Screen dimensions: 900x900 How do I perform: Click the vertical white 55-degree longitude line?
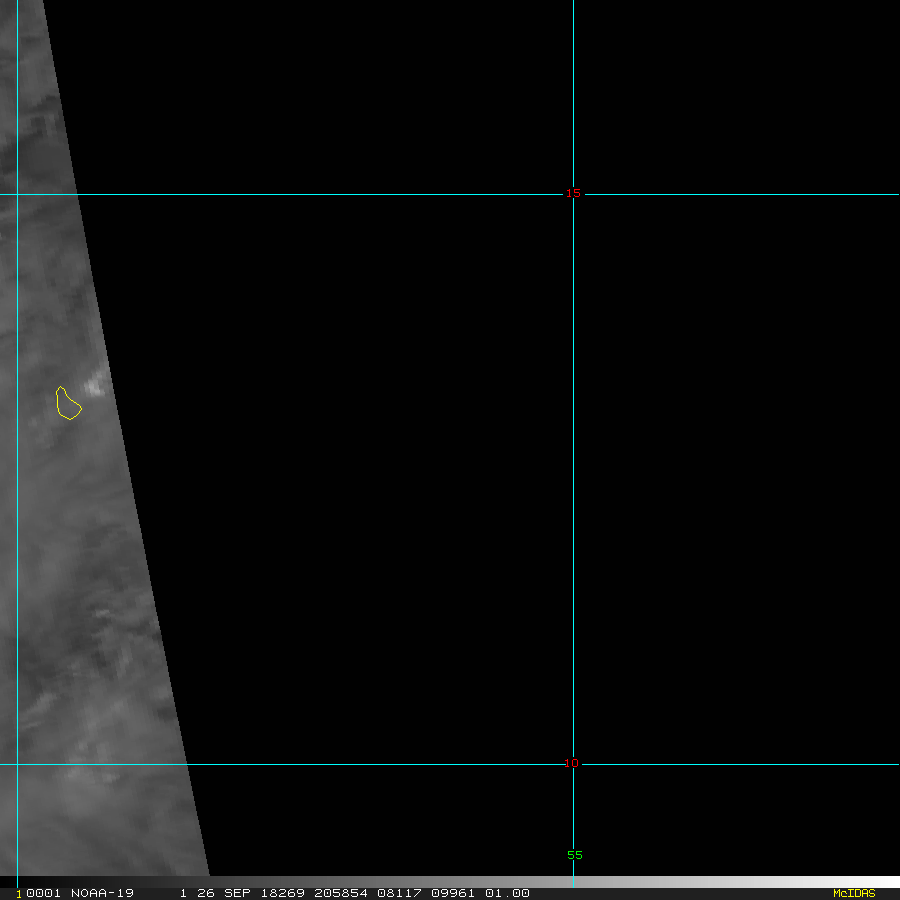573,450
